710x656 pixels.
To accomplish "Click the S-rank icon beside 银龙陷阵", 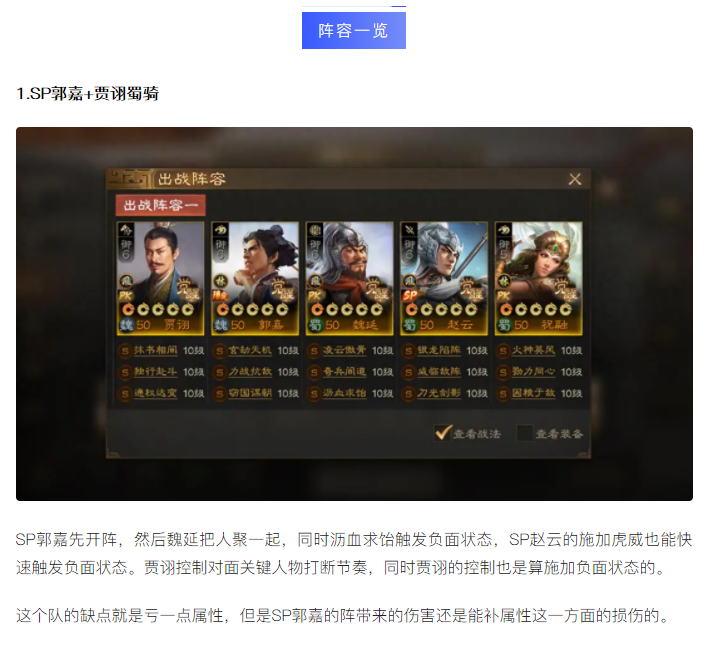I will click(408, 351).
